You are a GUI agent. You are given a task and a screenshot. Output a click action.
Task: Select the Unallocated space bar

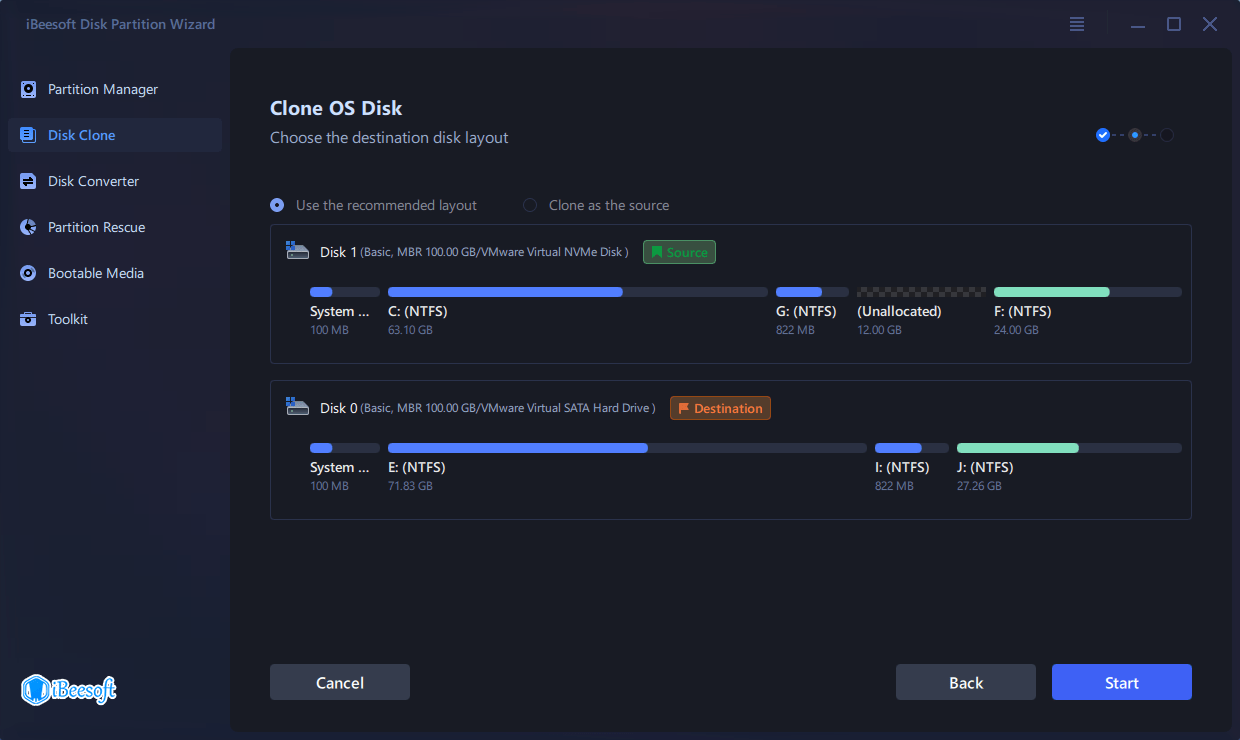click(x=921, y=292)
